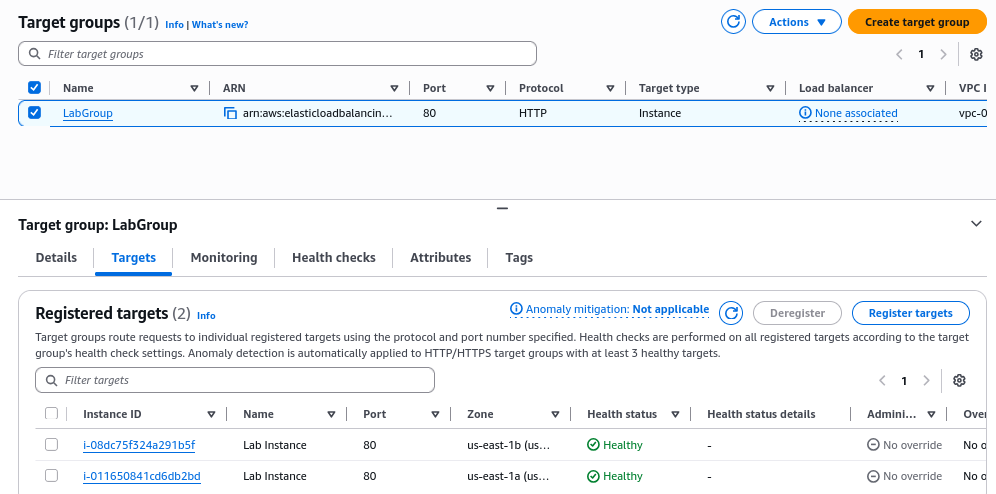This screenshot has height=494, width=996.
Task: Copy the LabGroup ARN
Action: [x=231, y=114]
